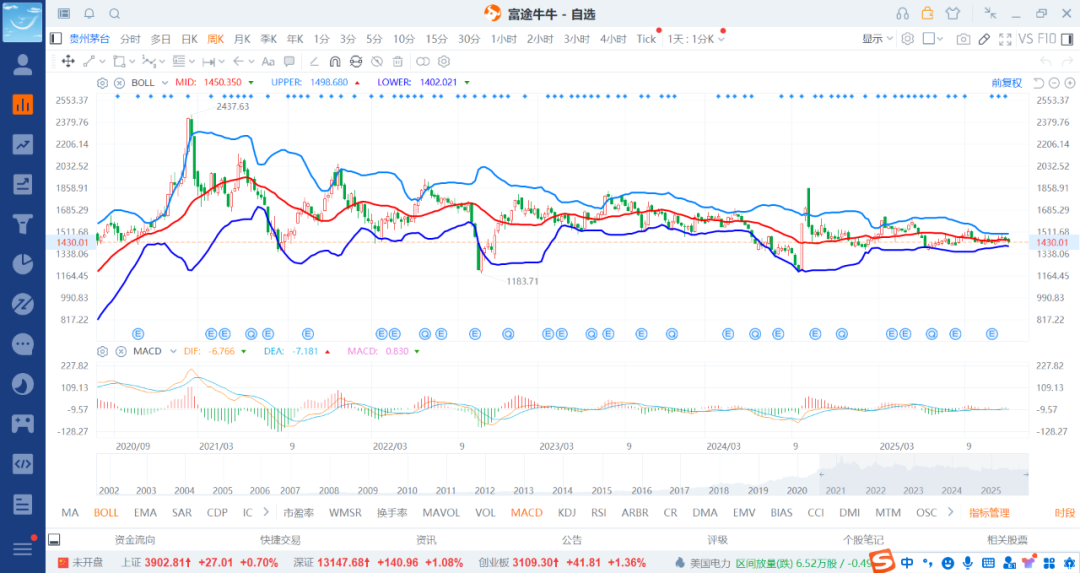Open BOLL indicator settings gear
Viewport: 1080px width, 573px height.
point(104,82)
